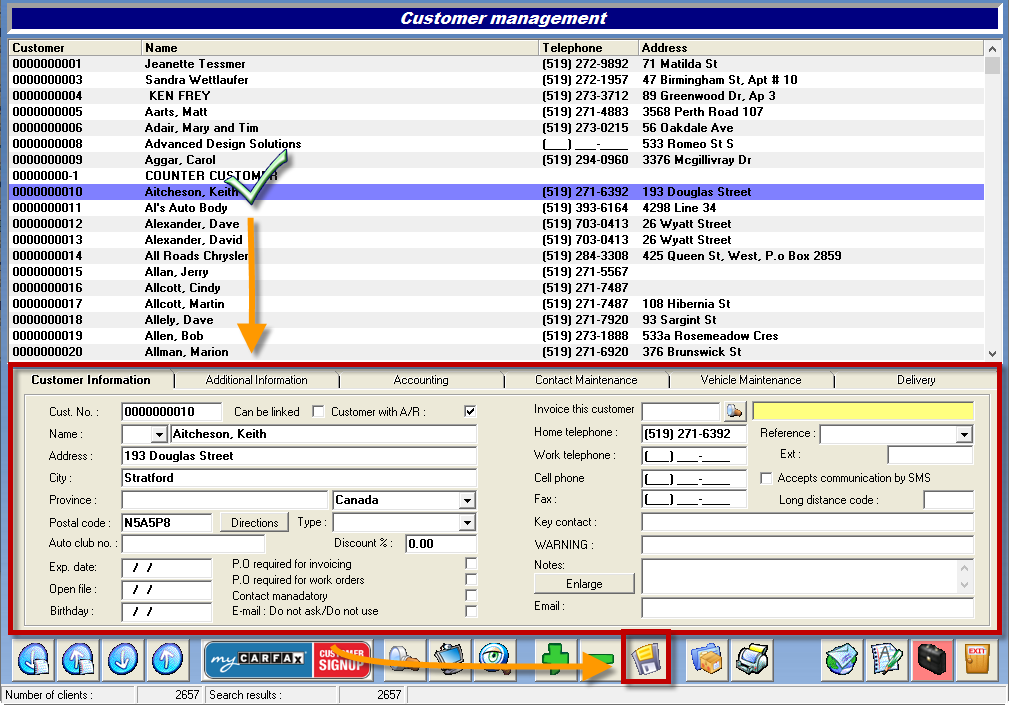Click the black briefcase icon

(x=932, y=659)
